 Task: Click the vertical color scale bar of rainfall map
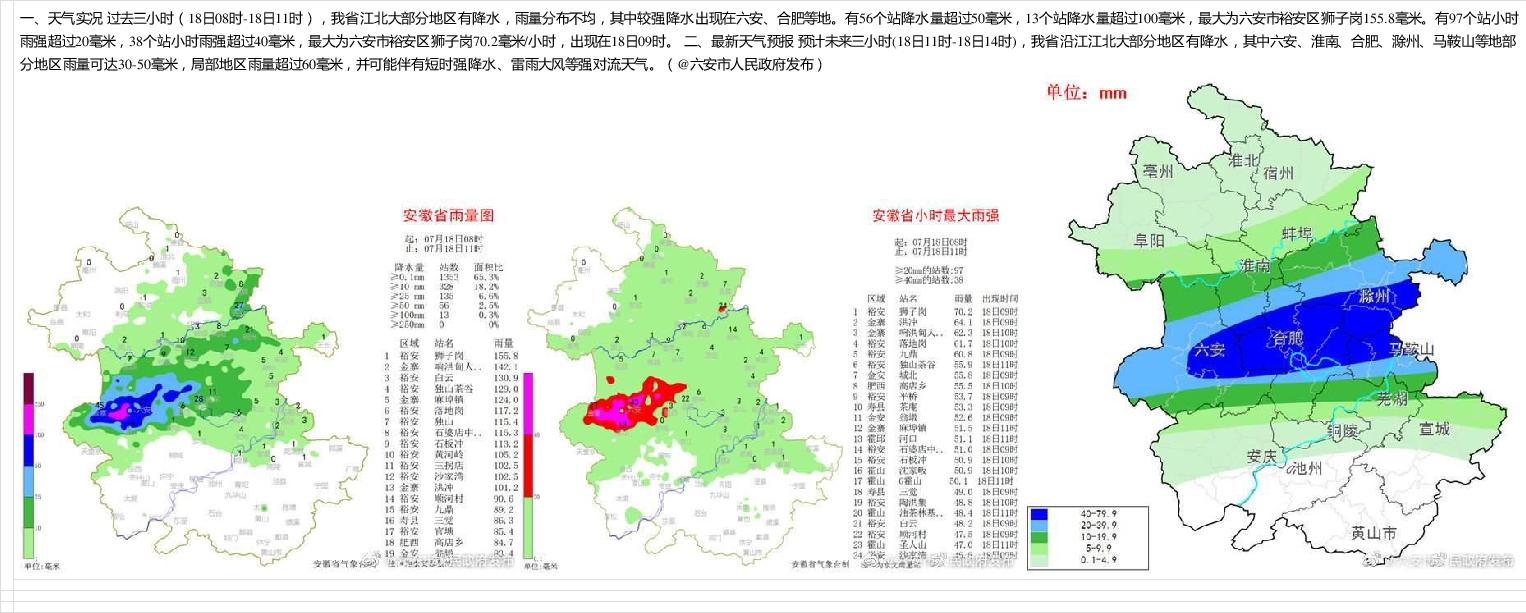(x=30, y=465)
